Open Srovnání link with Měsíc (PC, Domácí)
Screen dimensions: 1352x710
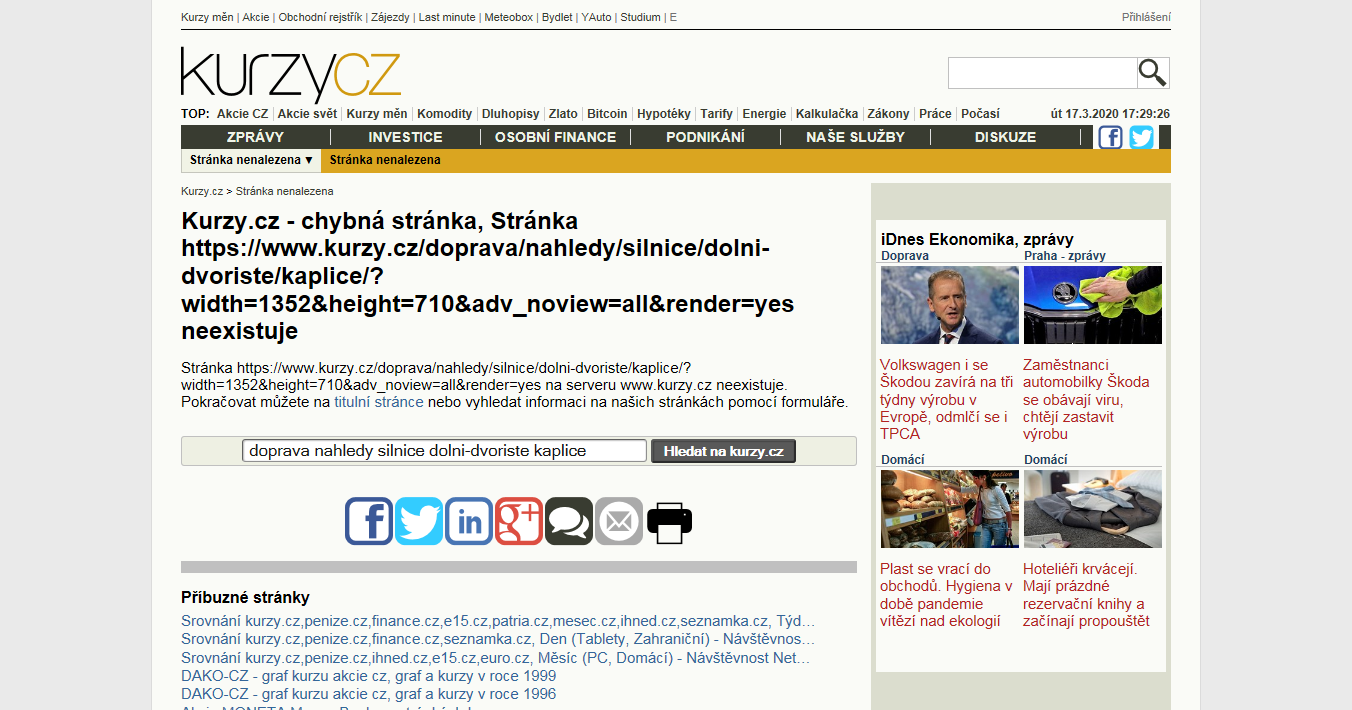click(496, 658)
